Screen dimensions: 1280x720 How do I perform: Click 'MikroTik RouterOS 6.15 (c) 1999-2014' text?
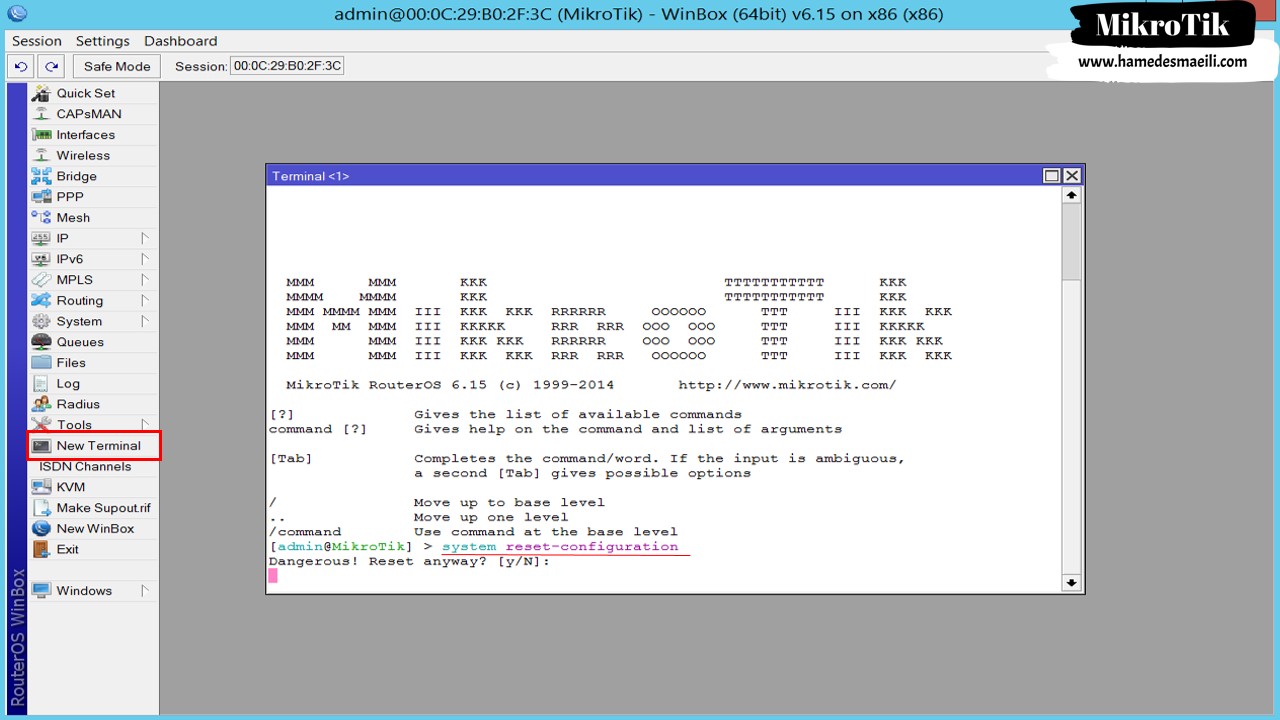click(450, 385)
